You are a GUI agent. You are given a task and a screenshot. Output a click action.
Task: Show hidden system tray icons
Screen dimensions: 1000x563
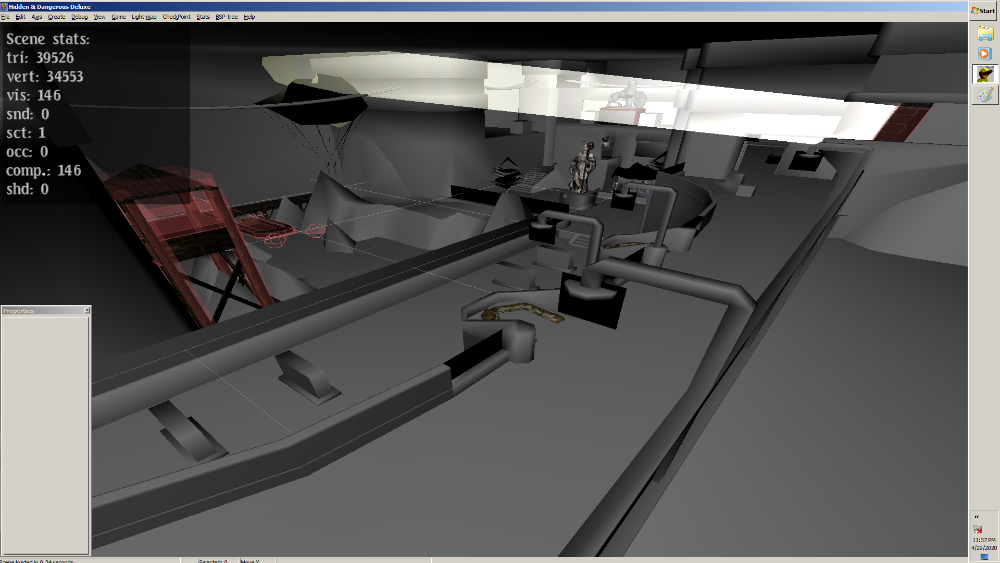tap(977, 516)
